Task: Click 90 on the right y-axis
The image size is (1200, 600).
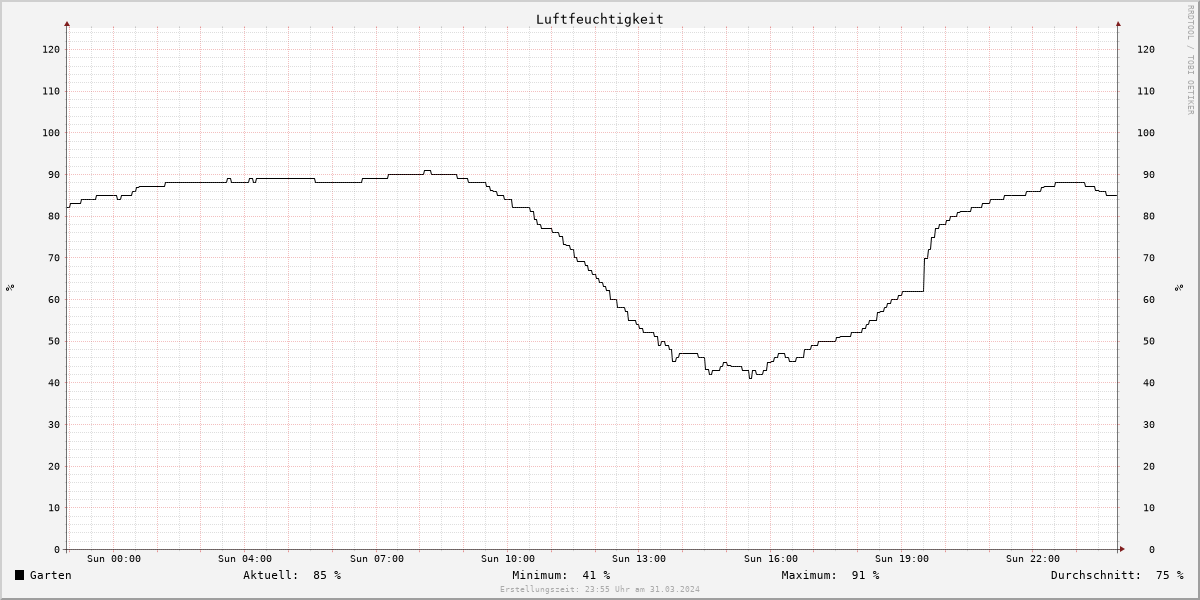Action: tap(1149, 175)
